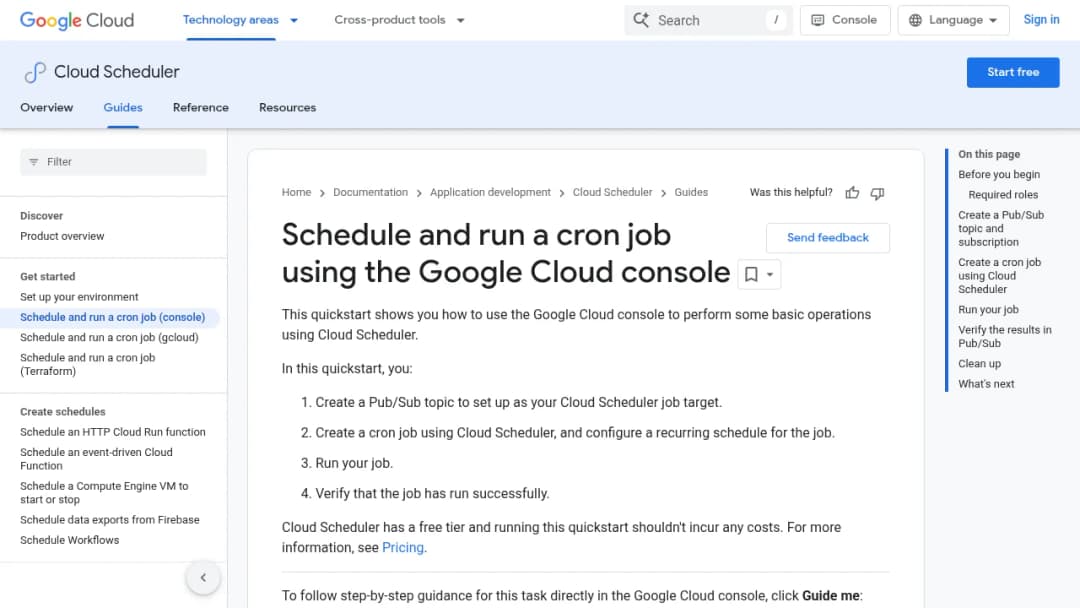The image size is (1080, 608).
Task: Go to Documentation breadcrumb
Action: coord(371,192)
